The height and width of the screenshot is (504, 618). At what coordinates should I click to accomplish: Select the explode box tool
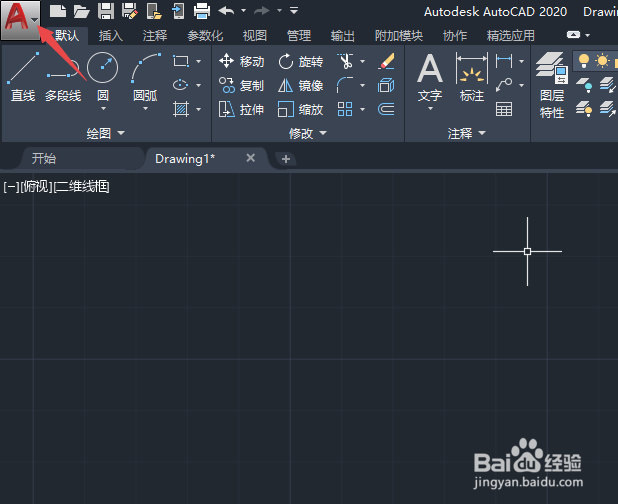click(386, 85)
